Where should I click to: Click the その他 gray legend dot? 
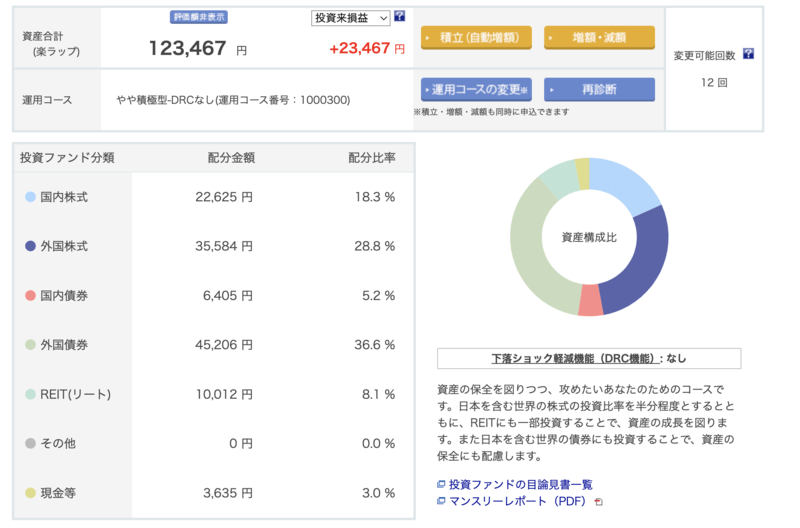[x=30, y=443]
